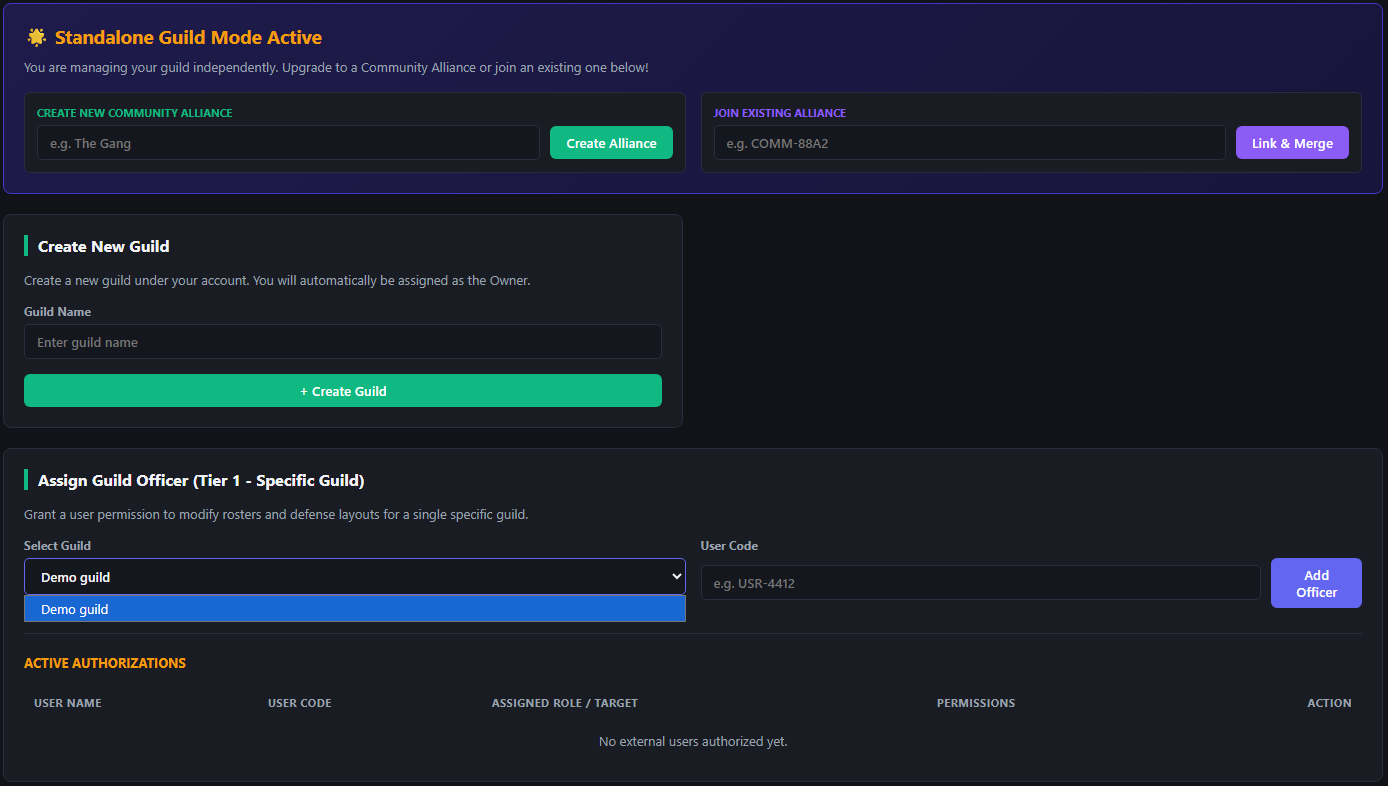Click the sun icon beside Standalone Guild Mode
This screenshot has height=786, width=1388.
pyautogui.click(x=36, y=38)
